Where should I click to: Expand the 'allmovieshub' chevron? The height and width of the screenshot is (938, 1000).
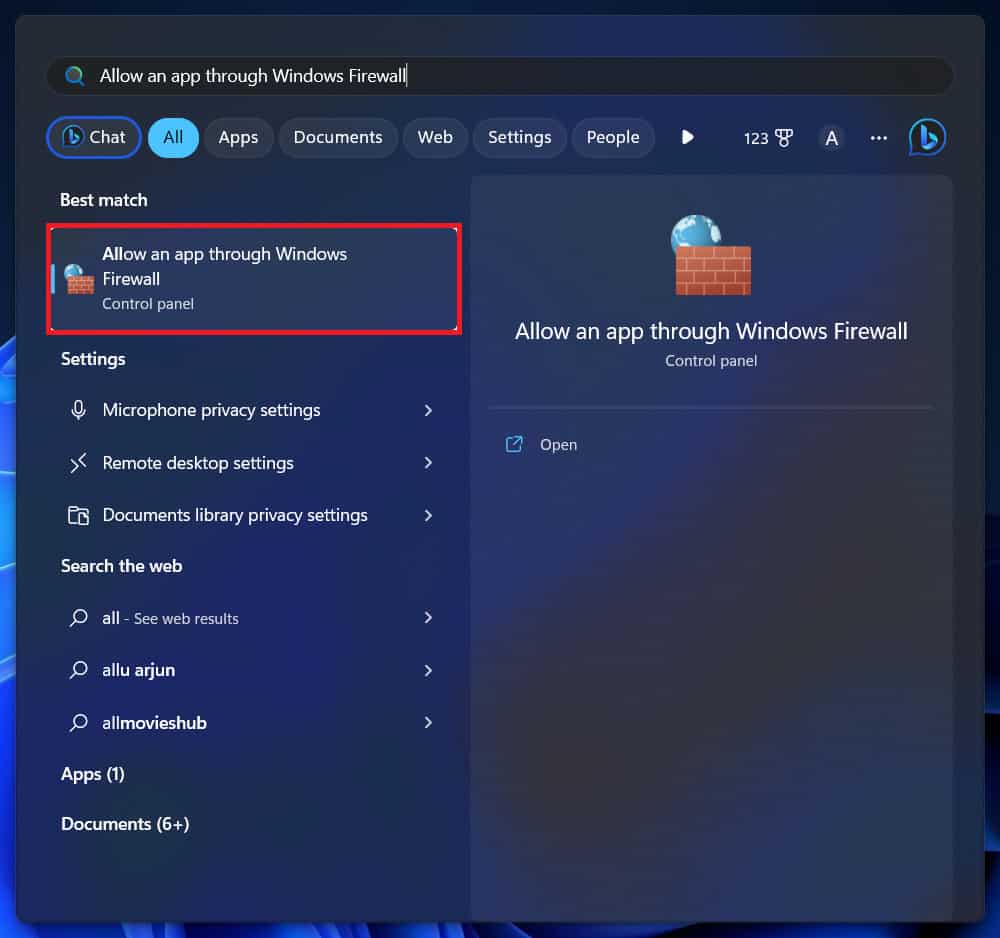[428, 722]
